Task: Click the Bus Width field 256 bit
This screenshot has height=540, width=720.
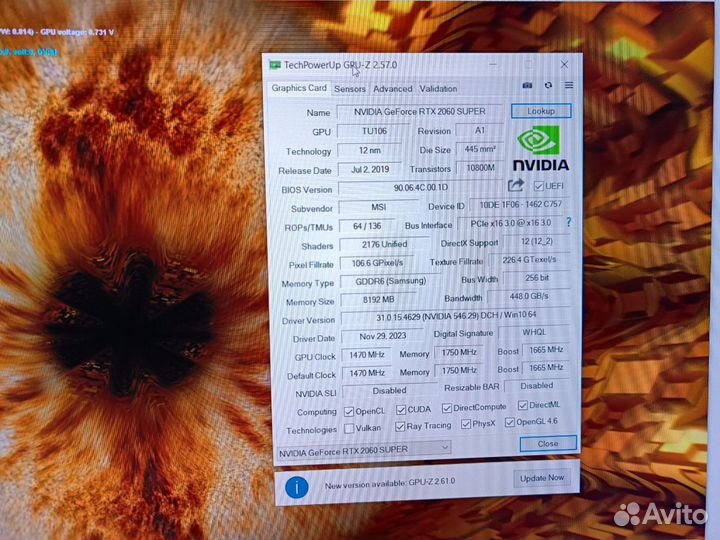Action: (x=537, y=278)
